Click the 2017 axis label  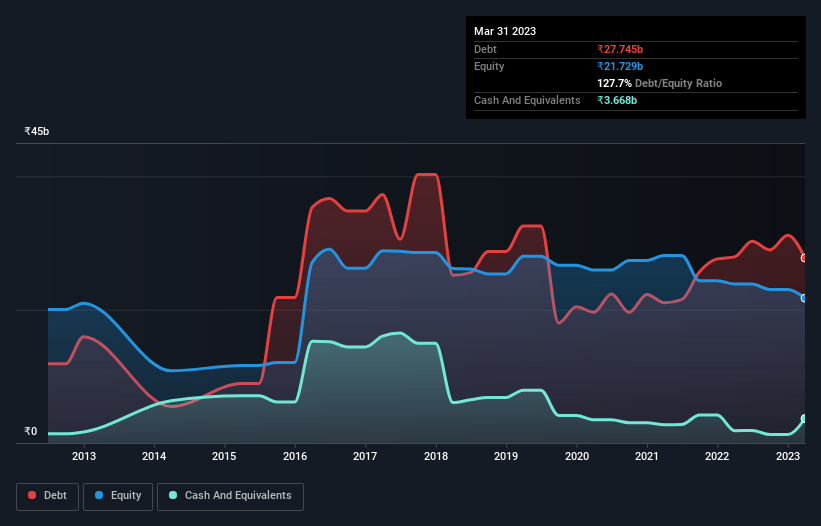pos(365,456)
